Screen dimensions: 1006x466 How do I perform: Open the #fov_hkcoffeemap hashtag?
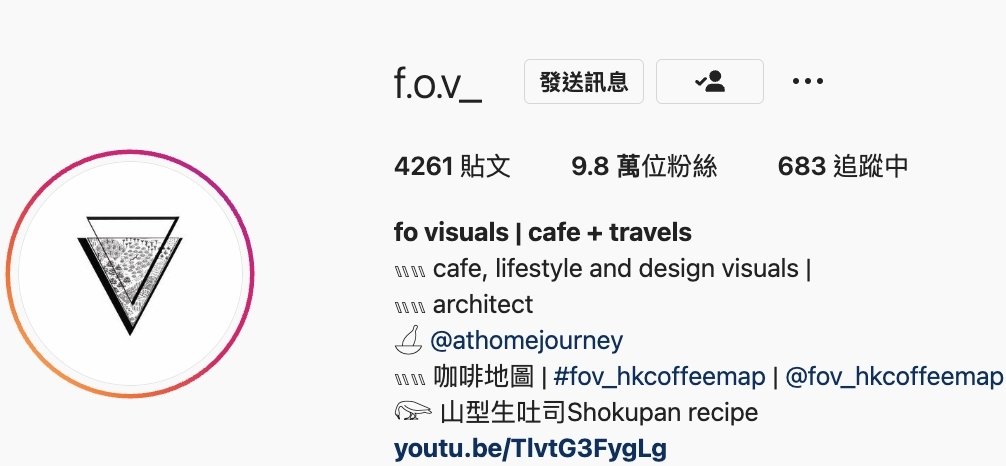[659, 377]
